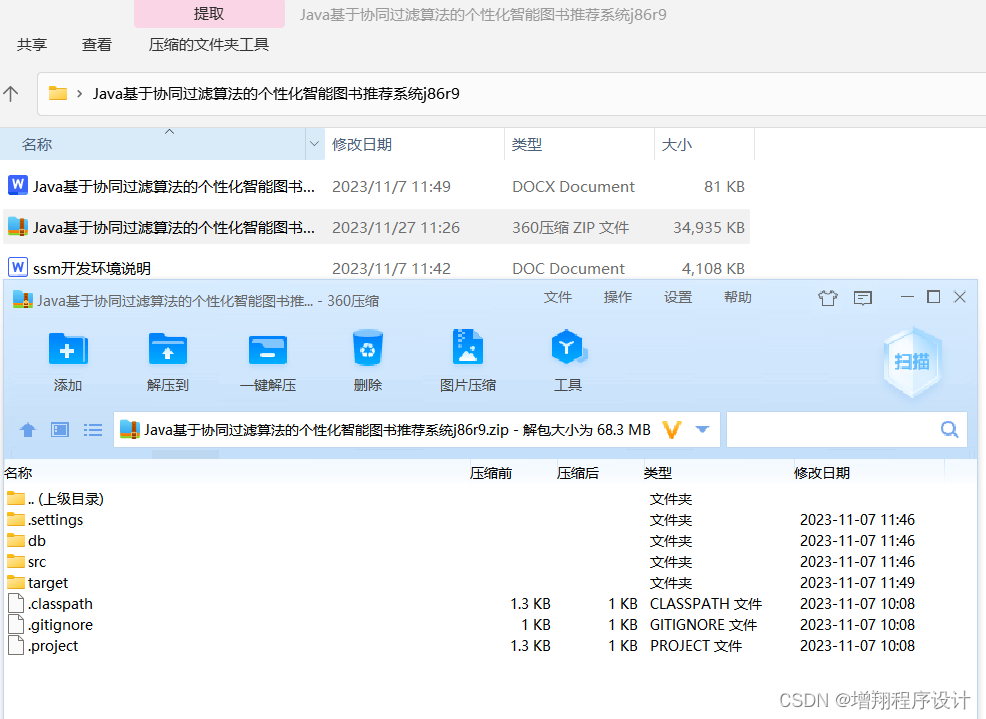Click the .settings folder icon
This screenshot has width=986, height=719.
click(16, 520)
